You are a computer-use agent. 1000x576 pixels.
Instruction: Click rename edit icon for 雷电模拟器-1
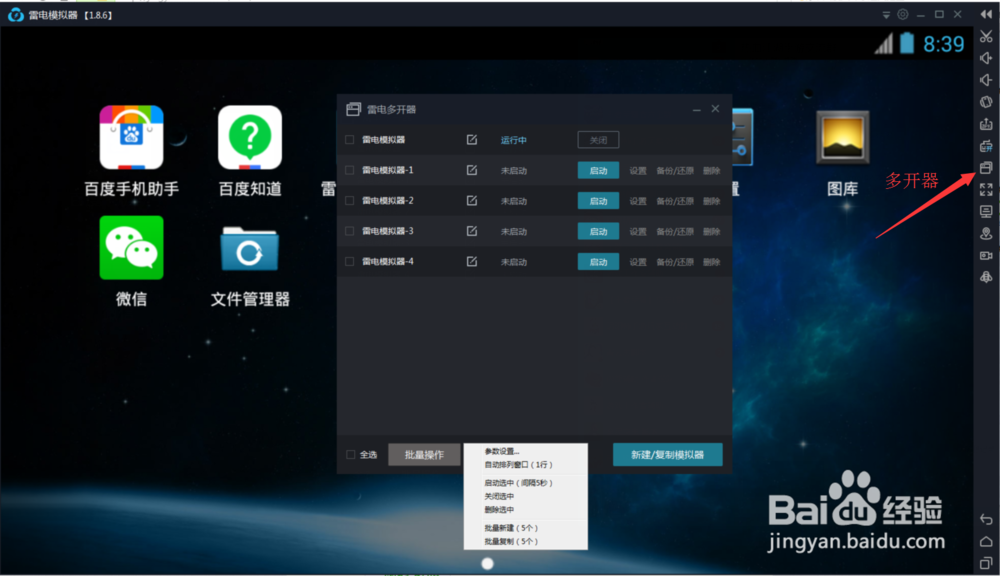[x=472, y=170]
